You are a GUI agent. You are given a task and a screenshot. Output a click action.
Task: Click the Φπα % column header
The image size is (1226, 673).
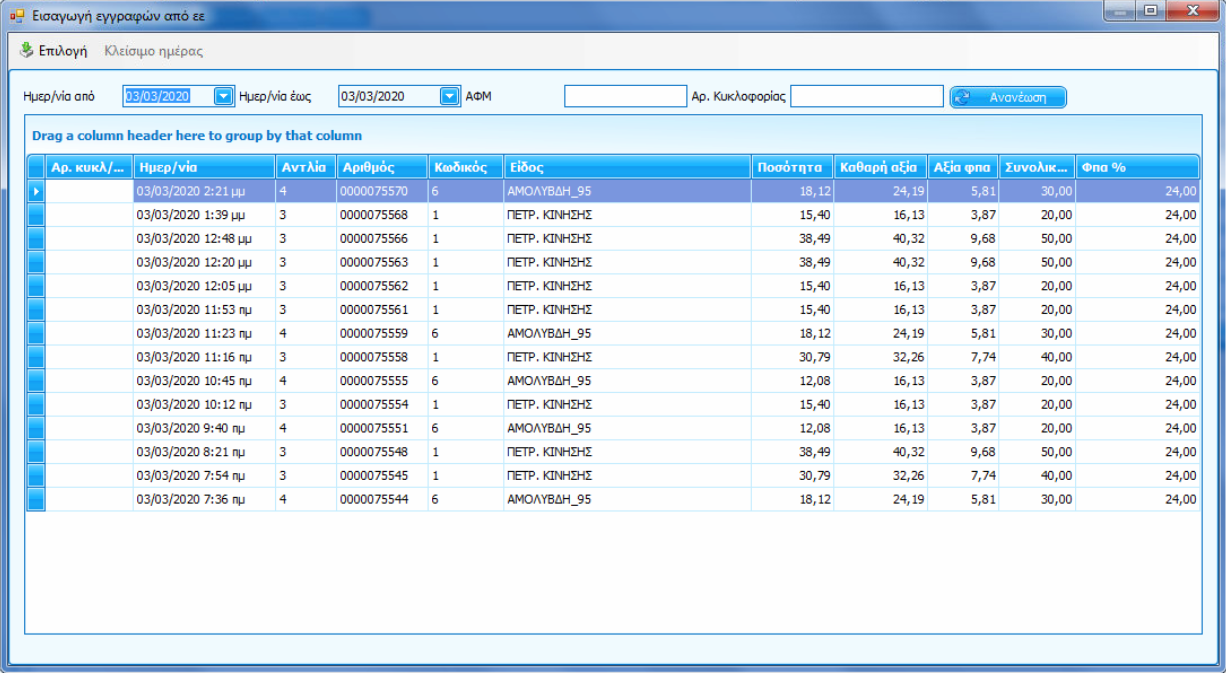pos(1137,167)
